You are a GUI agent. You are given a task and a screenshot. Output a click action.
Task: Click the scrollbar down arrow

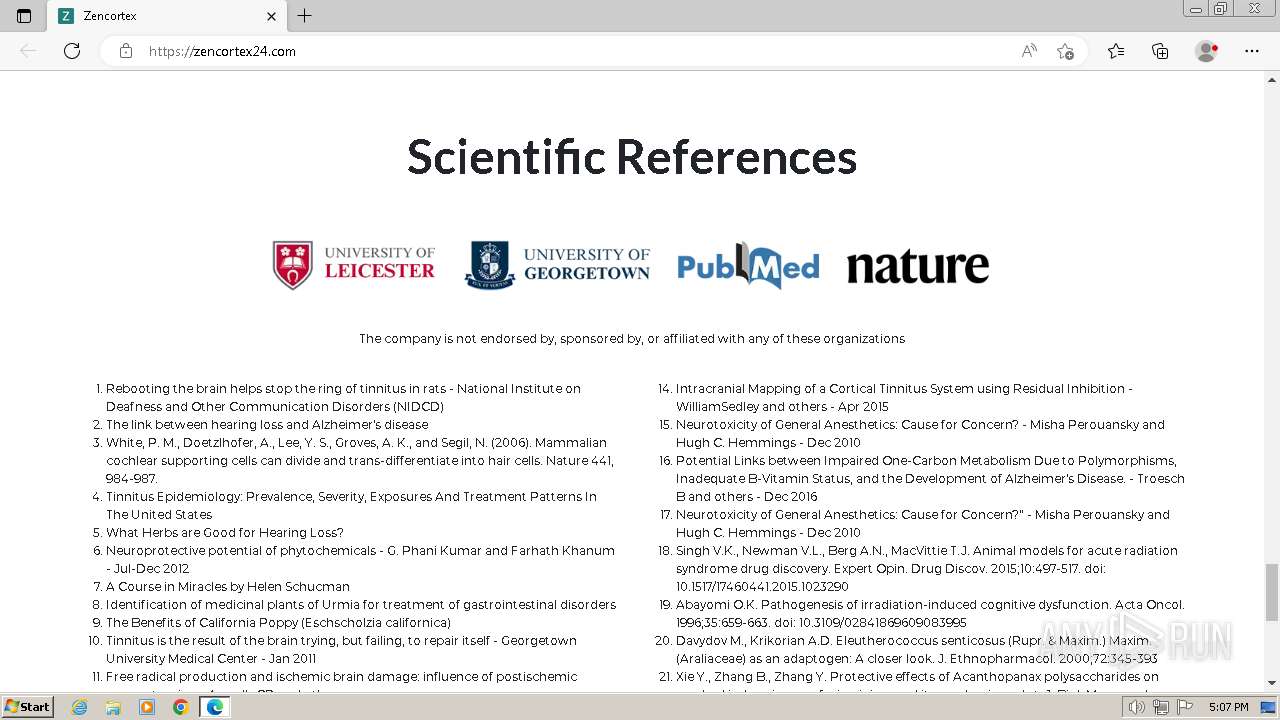point(1271,683)
